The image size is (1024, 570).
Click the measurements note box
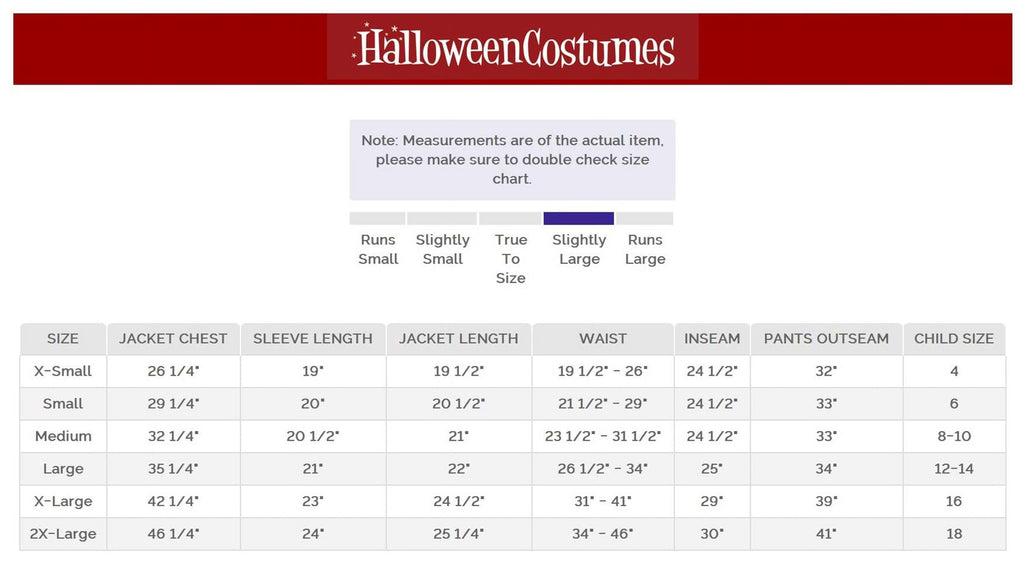click(512, 160)
